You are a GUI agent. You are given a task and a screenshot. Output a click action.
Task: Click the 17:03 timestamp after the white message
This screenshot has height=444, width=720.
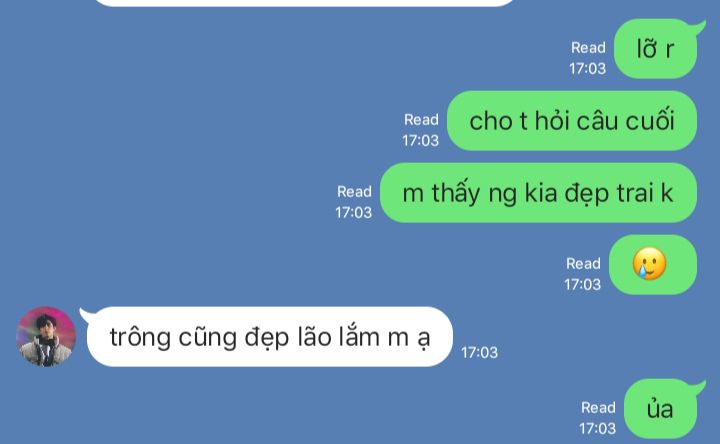[x=479, y=353]
